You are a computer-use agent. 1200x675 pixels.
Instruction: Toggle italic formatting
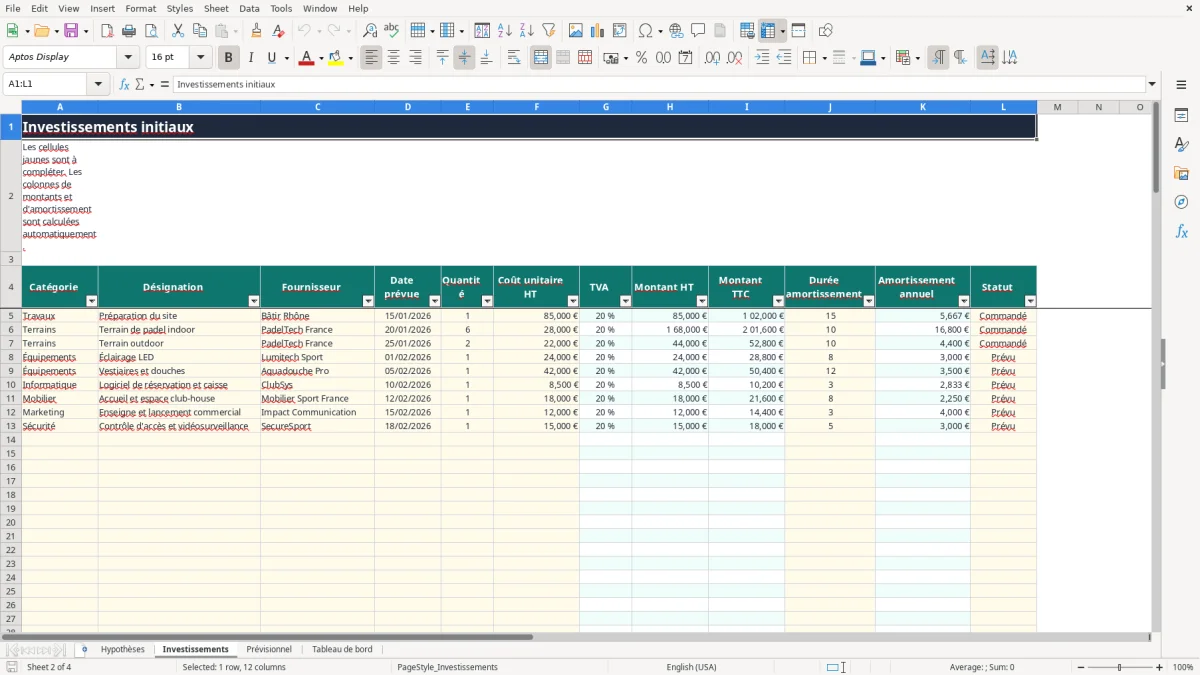tap(250, 58)
